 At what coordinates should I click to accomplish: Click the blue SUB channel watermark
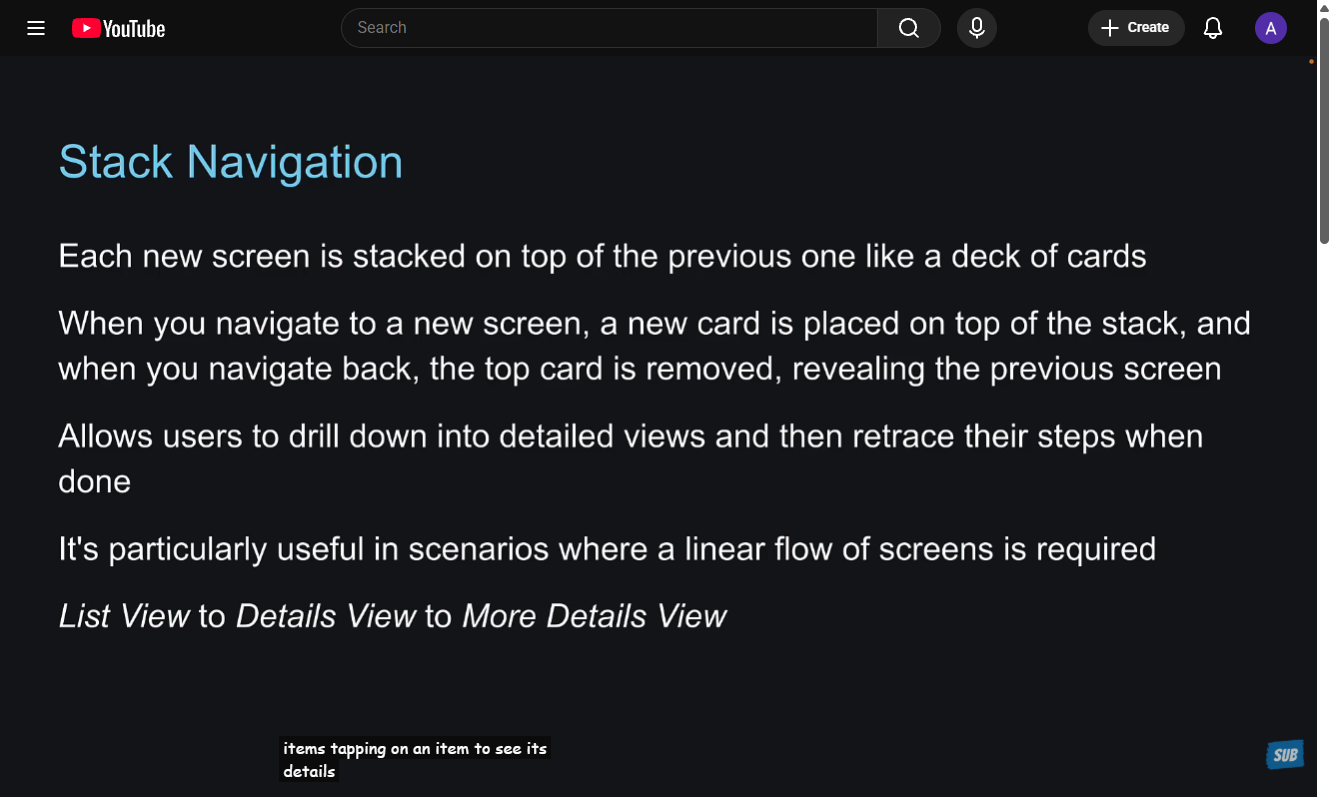(1285, 755)
